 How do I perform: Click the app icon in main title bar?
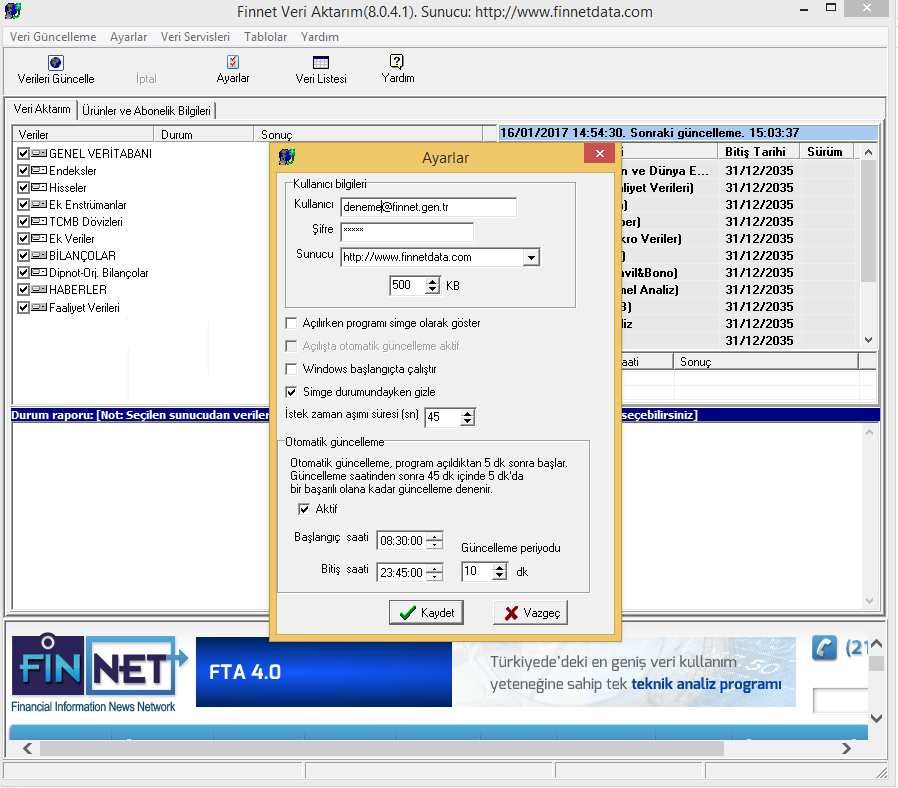pyautogui.click(x=13, y=10)
